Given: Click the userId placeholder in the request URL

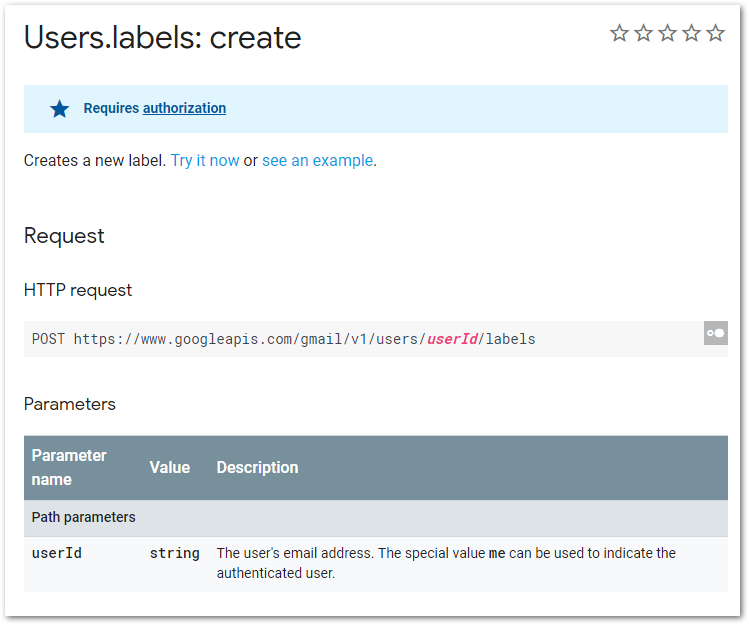Looking at the screenshot, I should pyautogui.click(x=452, y=339).
